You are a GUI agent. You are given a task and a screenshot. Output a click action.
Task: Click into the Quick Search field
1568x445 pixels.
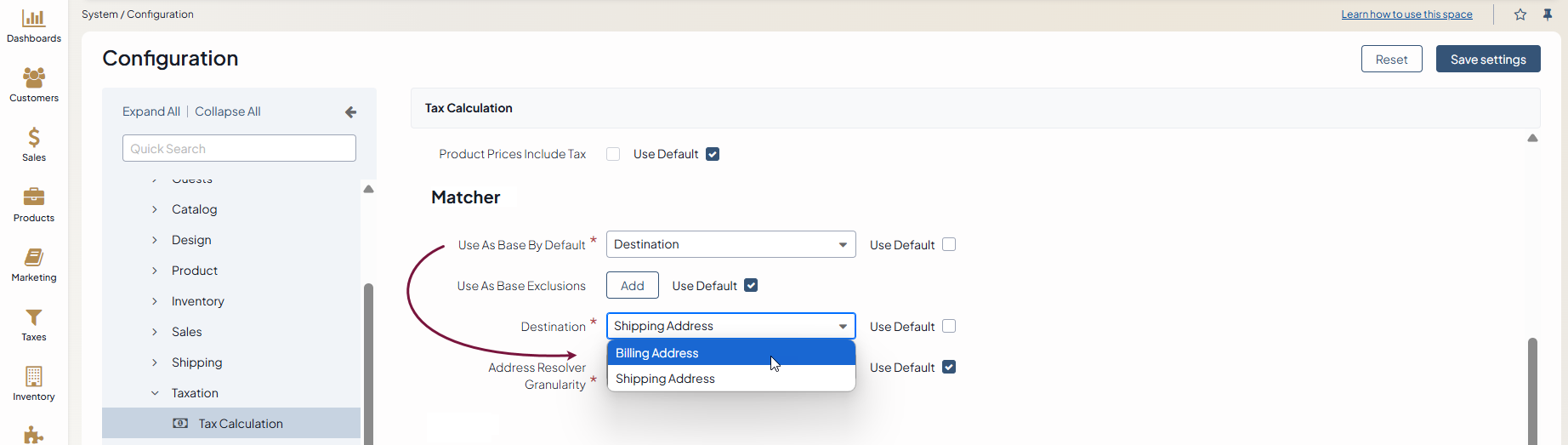point(239,149)
